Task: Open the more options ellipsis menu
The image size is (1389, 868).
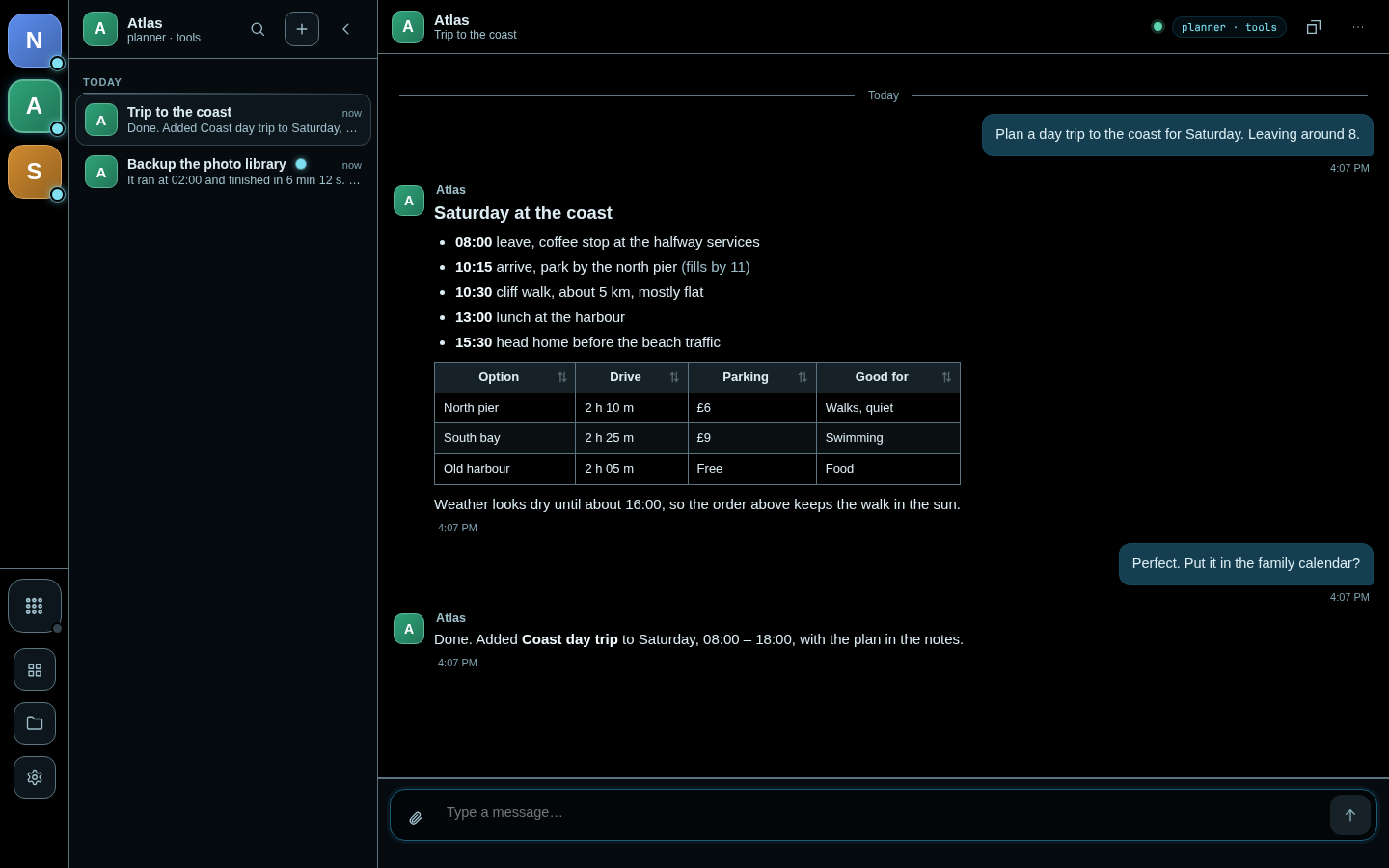Action: (1358, 27)
